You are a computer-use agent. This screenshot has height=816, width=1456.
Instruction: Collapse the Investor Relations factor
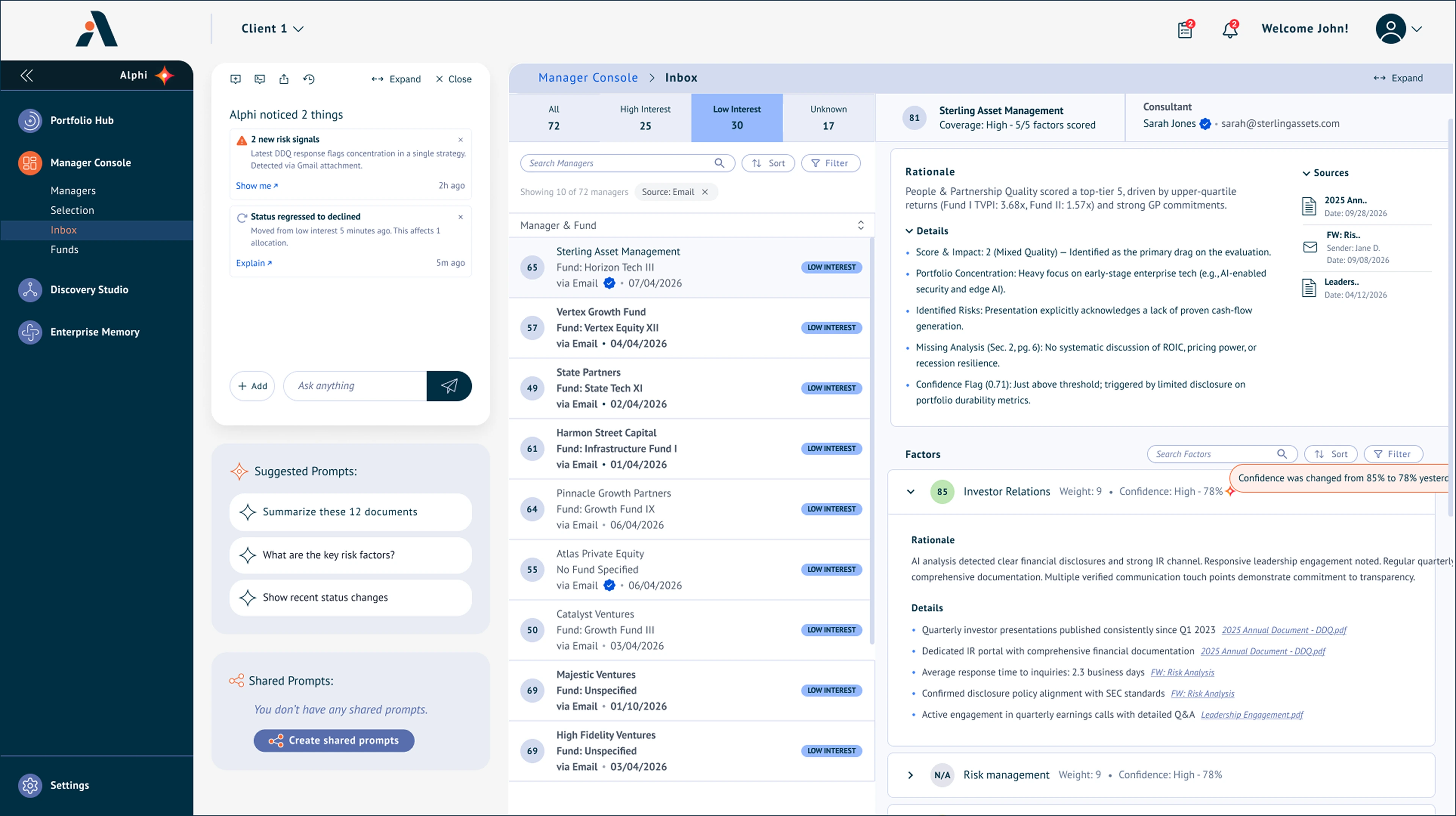(x=910, y=491)
